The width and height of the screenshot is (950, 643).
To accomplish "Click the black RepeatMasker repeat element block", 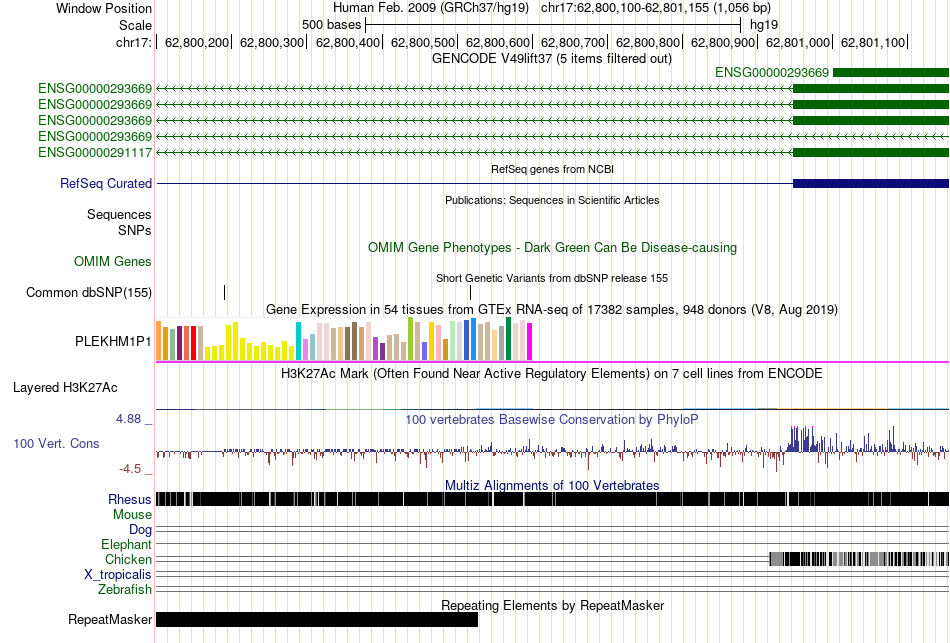I will (317, 619).
